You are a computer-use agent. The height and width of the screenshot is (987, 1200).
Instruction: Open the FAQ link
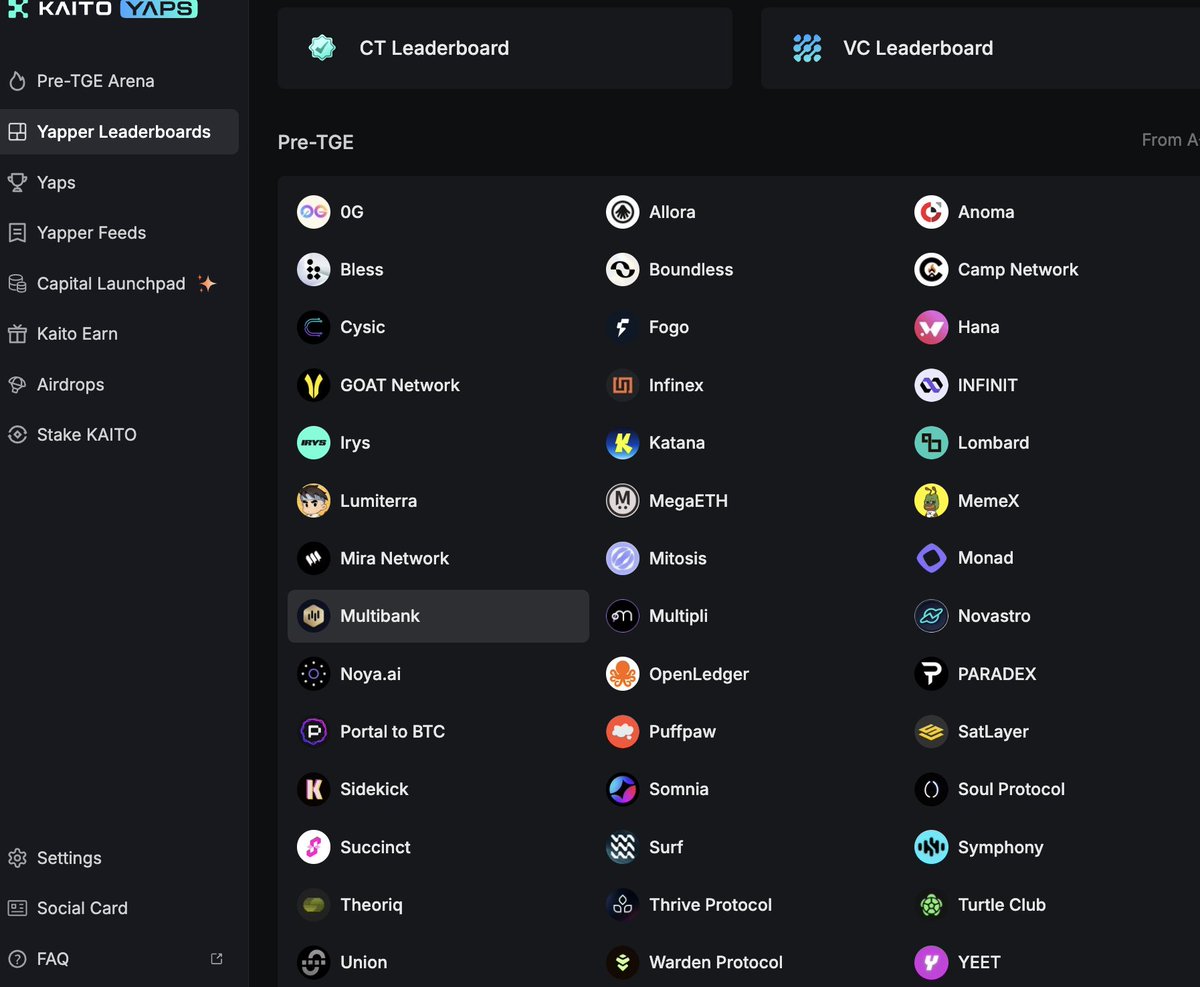click(119, 959)
